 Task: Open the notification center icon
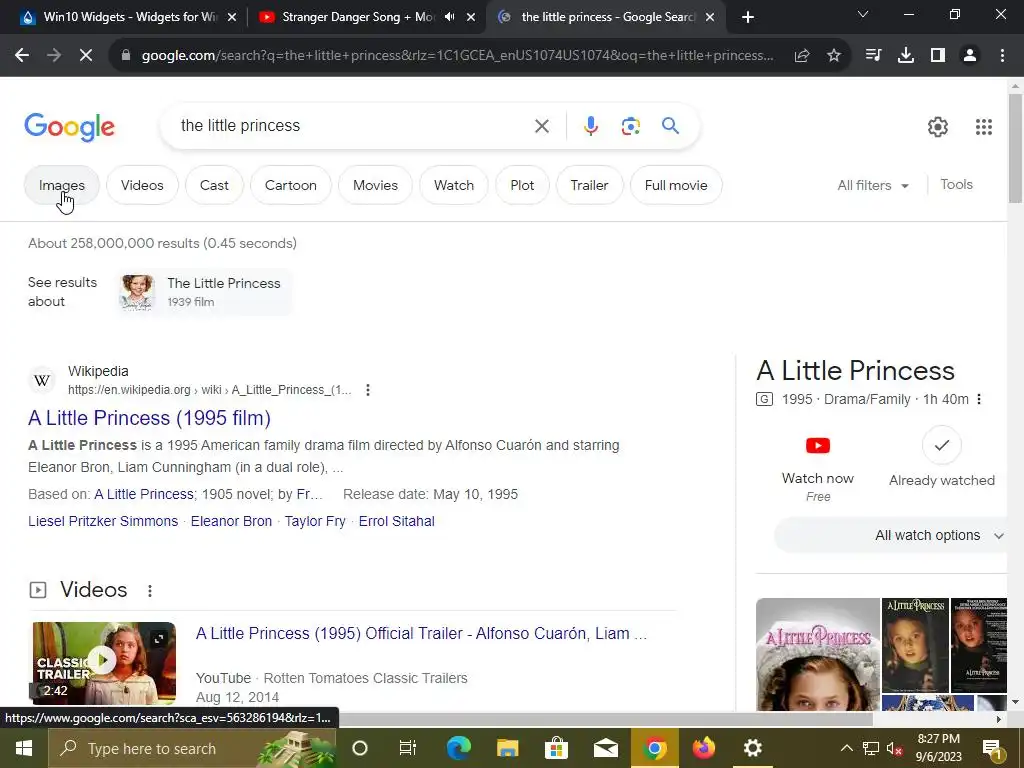(x=993, y=748)
